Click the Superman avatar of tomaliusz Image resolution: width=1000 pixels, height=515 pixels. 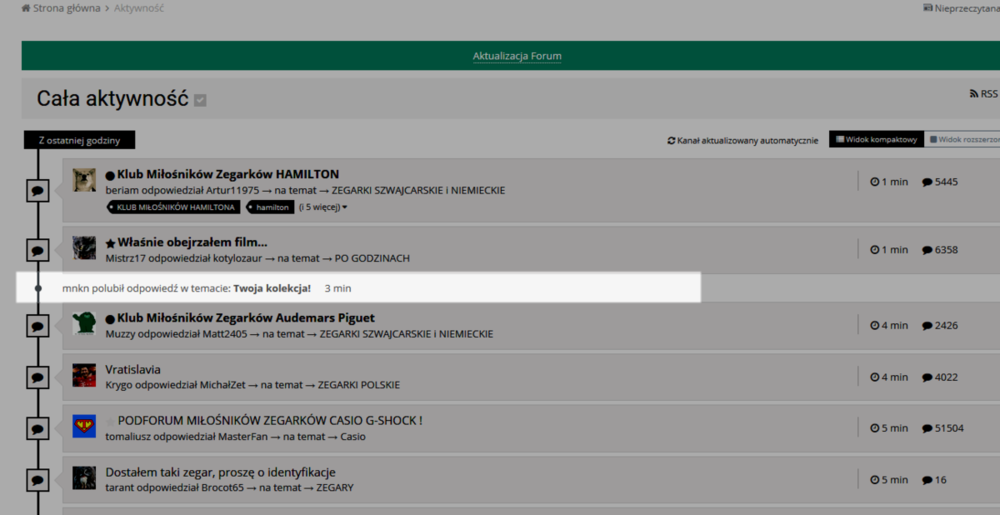coord(84,427)
